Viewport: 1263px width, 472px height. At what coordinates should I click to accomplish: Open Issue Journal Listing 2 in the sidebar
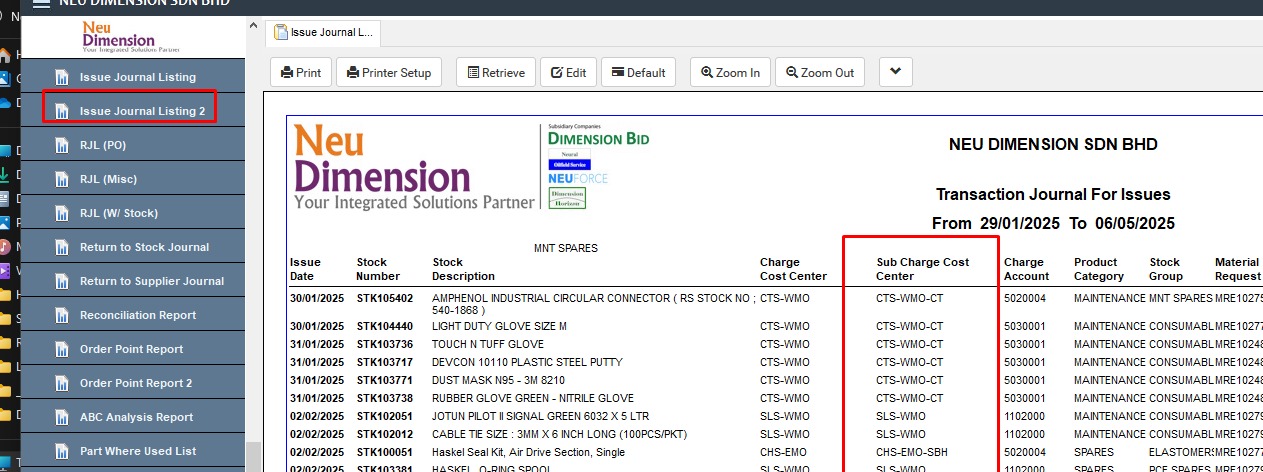click(142, 111)
